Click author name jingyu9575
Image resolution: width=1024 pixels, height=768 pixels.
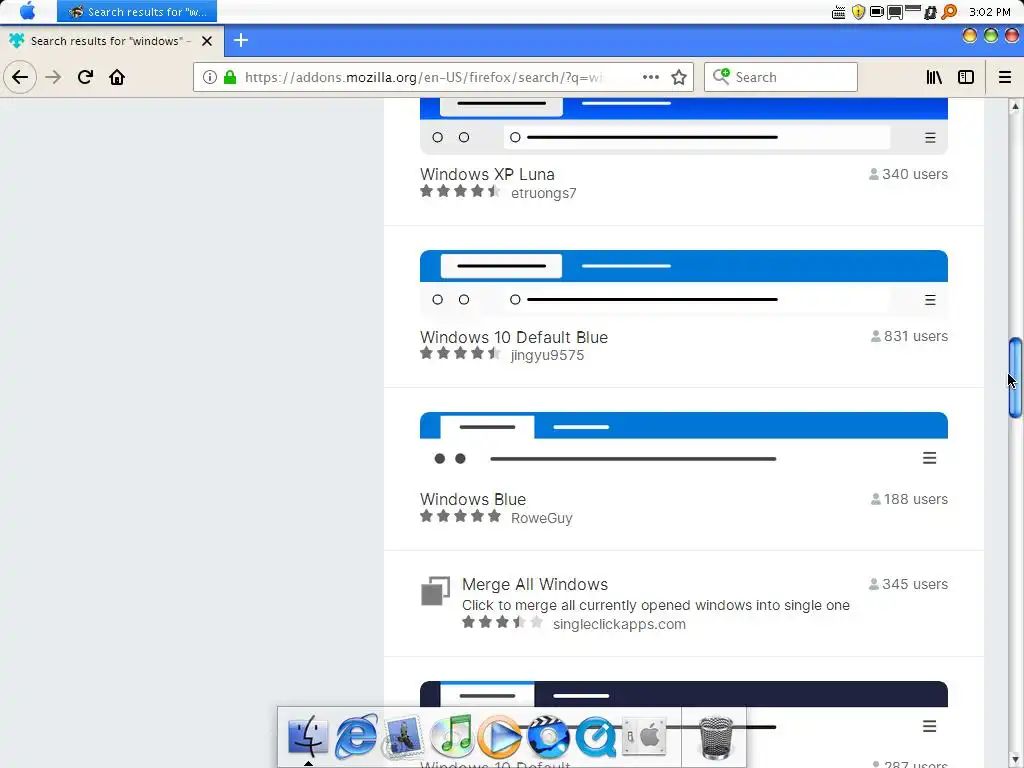pos(547,355)
